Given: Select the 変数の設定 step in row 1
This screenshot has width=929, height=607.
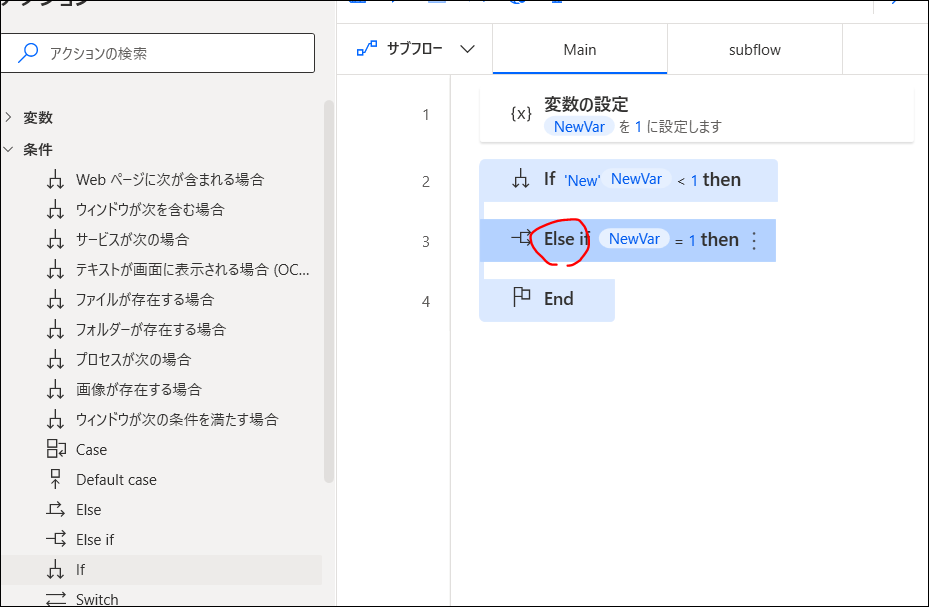Looking at the screenshot, I should coord(696,114).
